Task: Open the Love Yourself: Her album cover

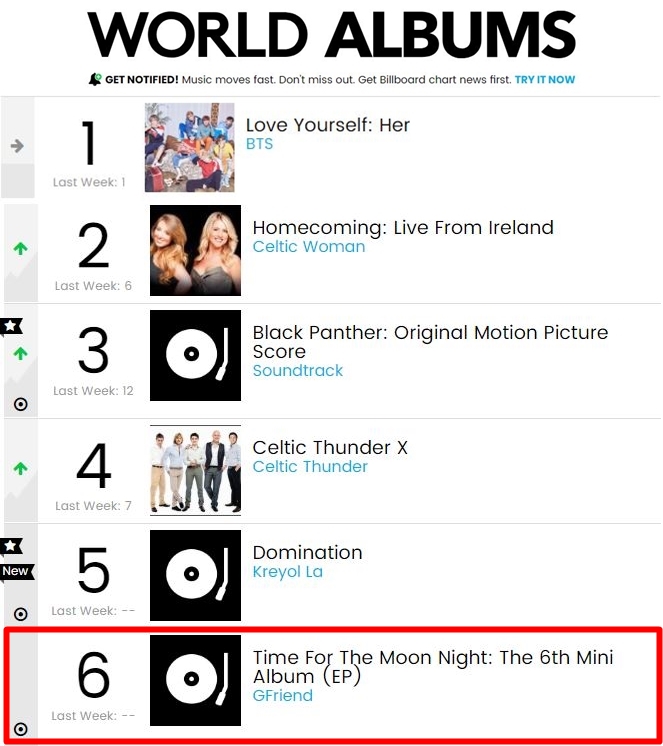Action: tap(190, 147)
